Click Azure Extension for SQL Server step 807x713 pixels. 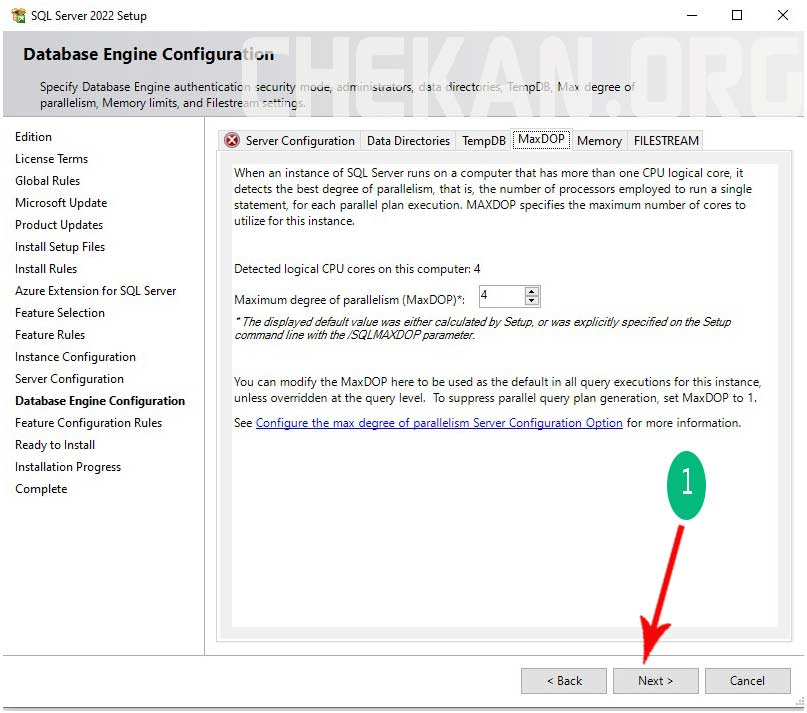coord(96,291)
